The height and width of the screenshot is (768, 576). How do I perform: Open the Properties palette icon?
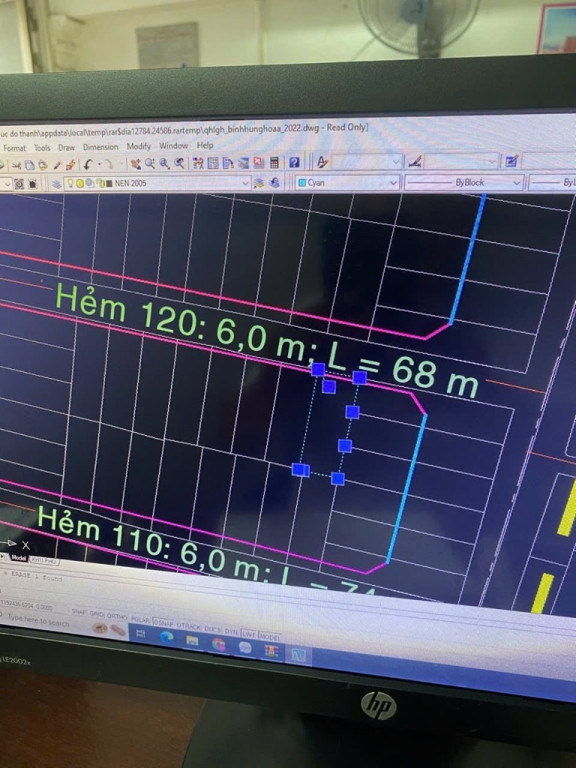coord(198,163)
